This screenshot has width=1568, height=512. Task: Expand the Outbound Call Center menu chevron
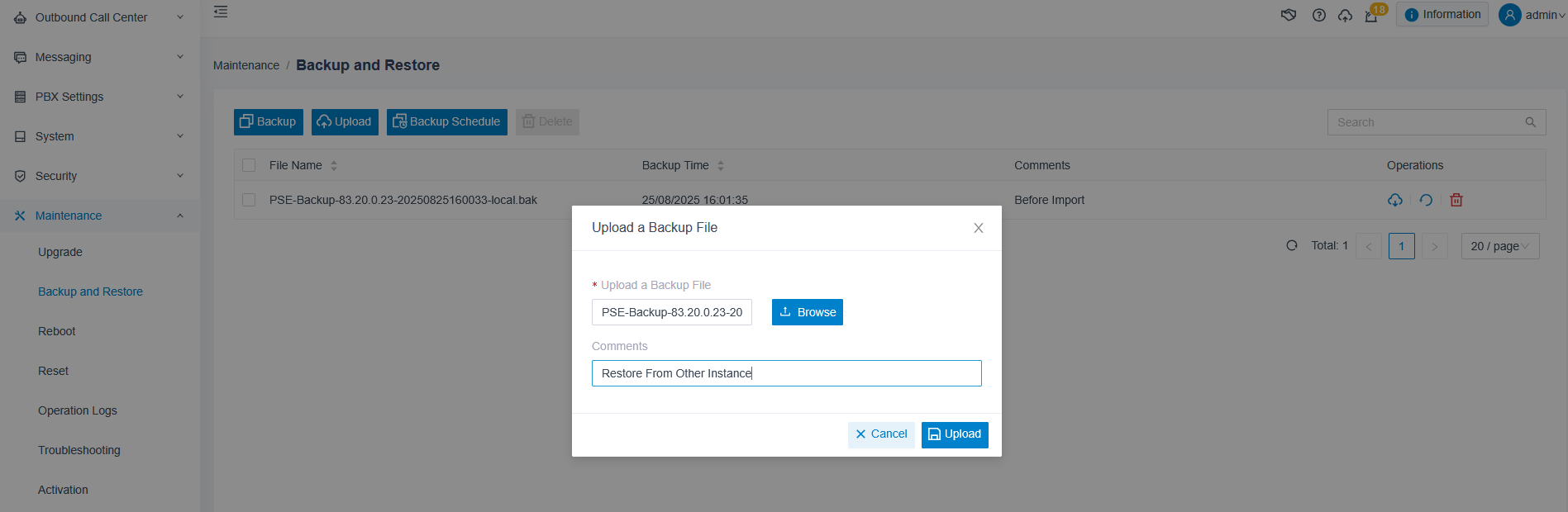point(180,17)
